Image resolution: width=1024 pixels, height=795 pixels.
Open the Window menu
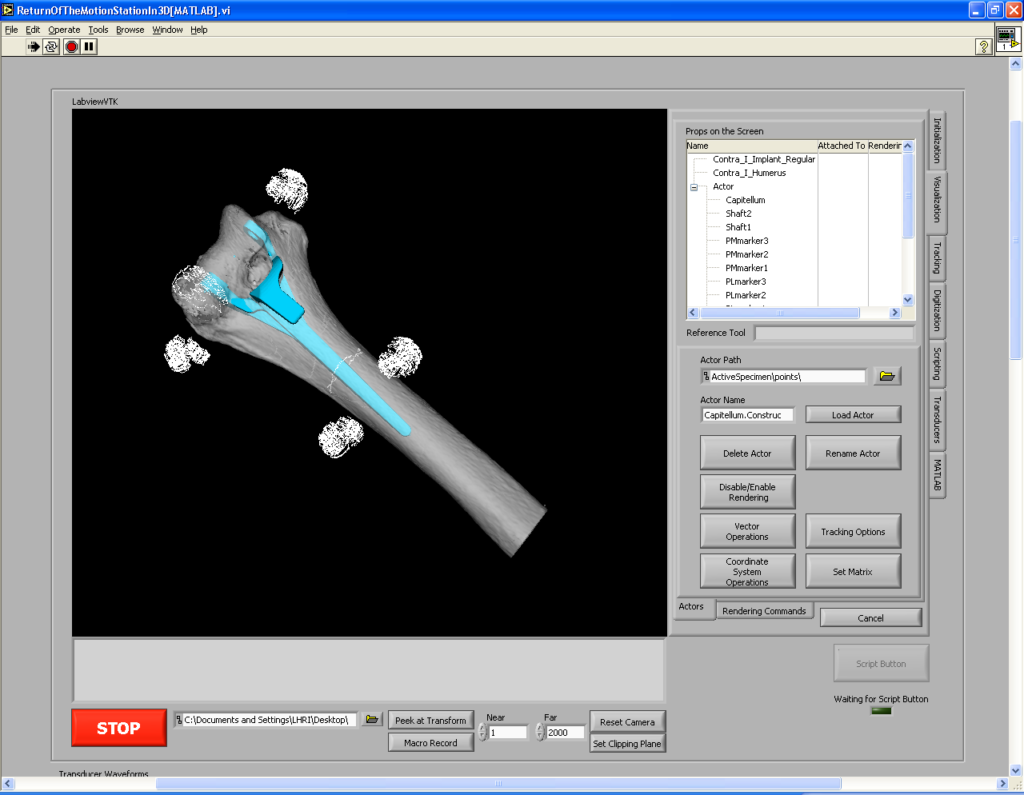point(167,30)
